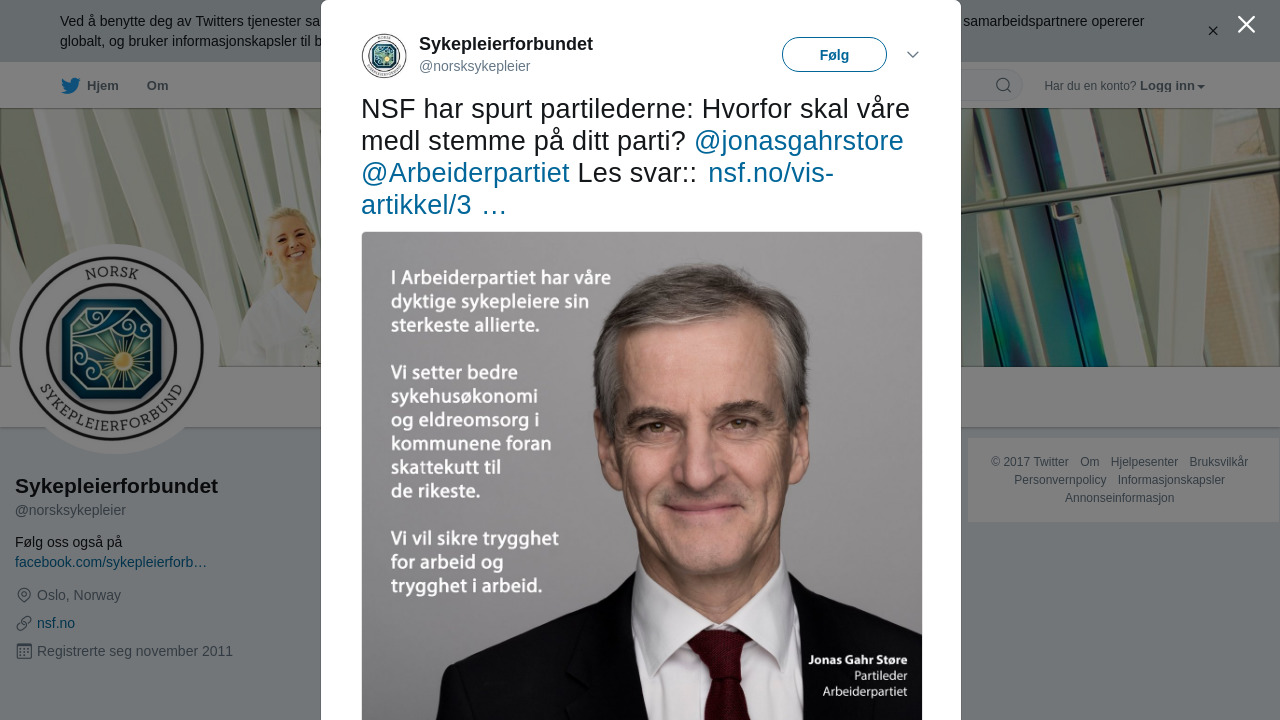Click the link icon beside nsf.no
This screenshot has width=1280, height=720.
coord(24,623)
